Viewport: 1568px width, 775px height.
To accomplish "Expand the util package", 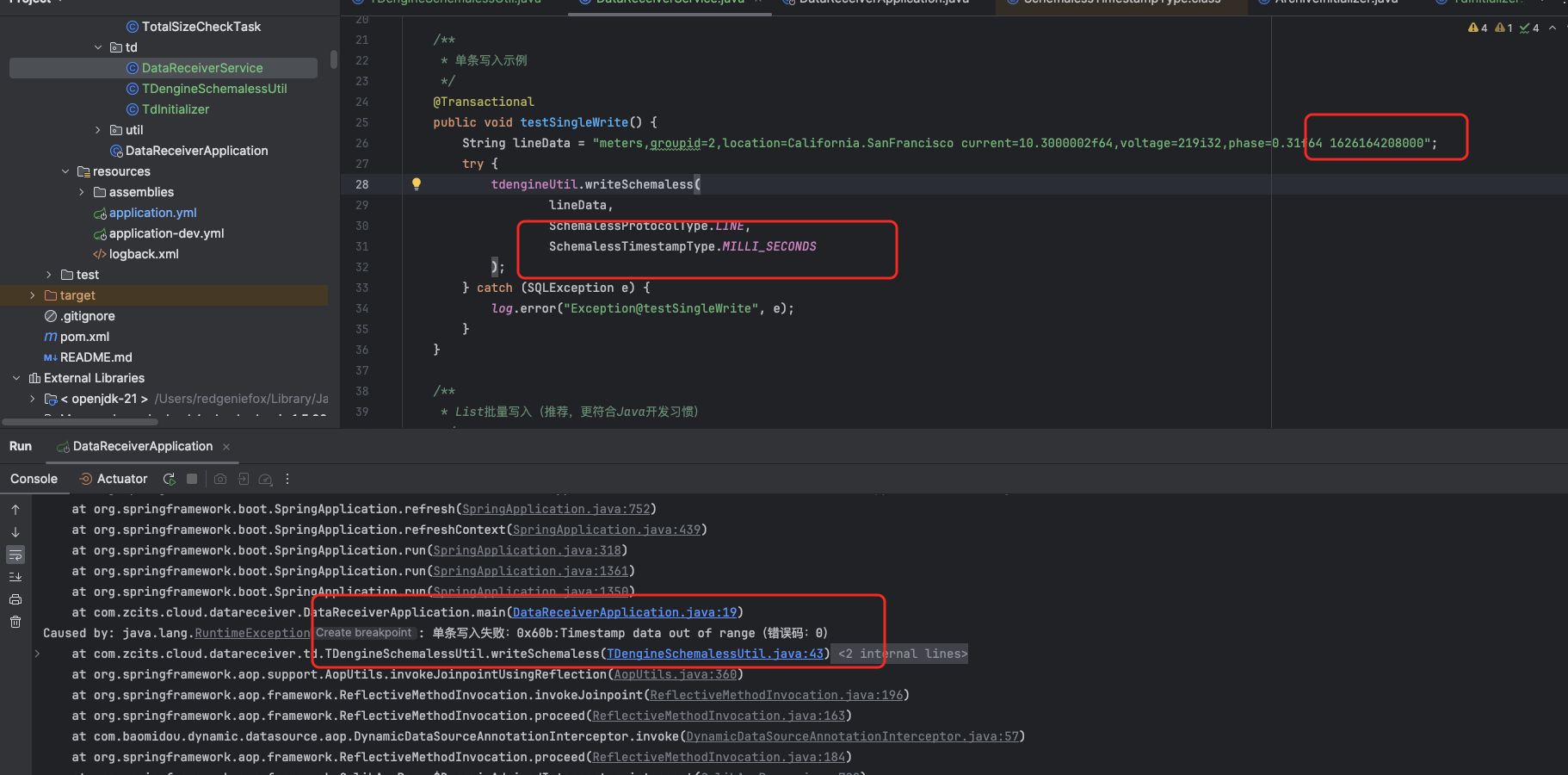I will [x=98, y=130].
